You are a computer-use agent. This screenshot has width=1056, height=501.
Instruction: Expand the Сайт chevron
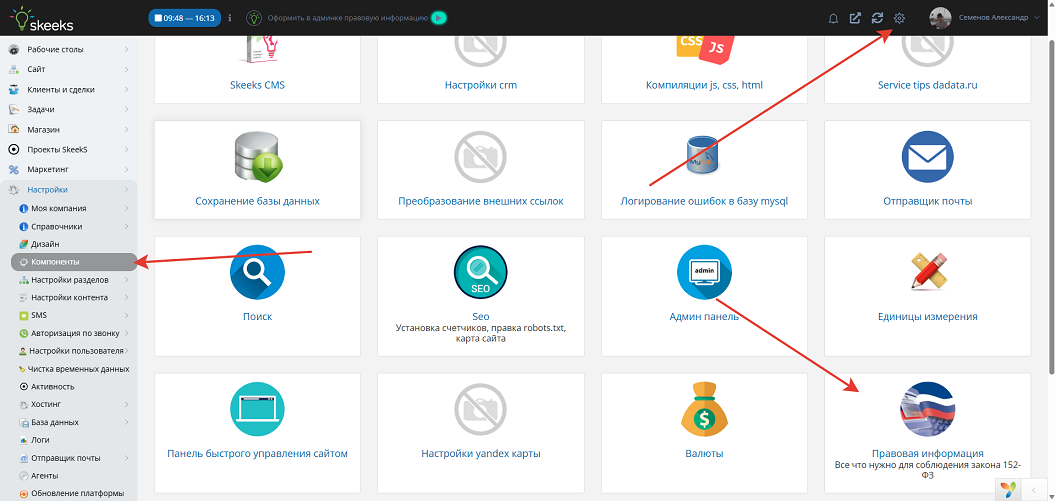pyautogui.click(x=127, y=69)
